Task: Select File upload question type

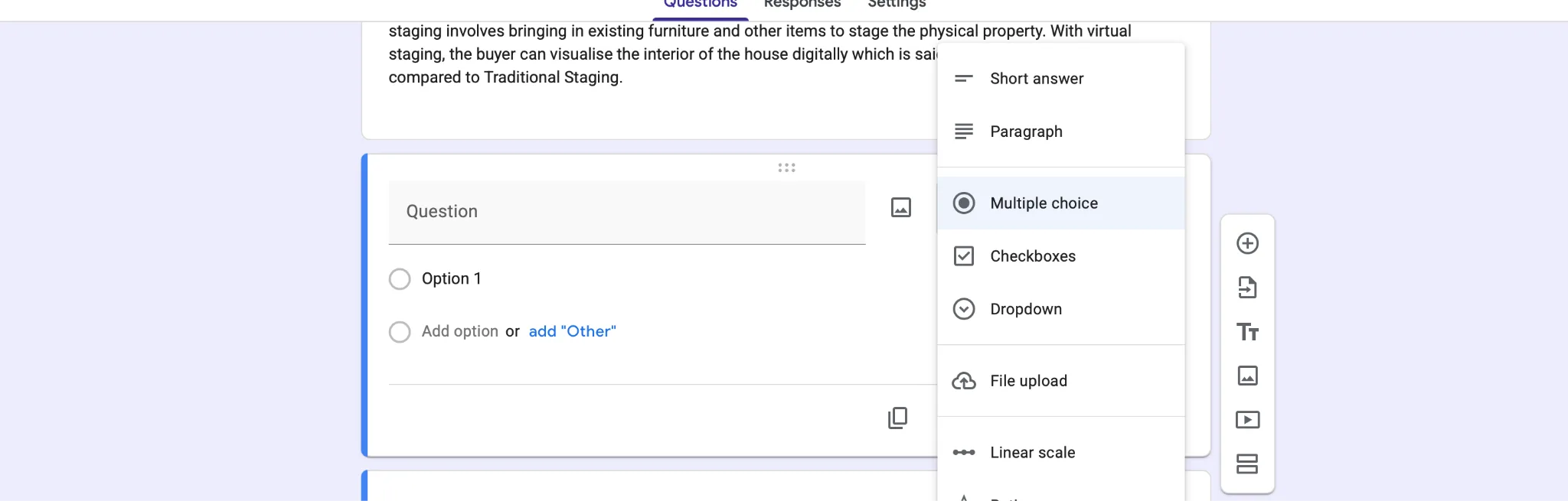Action: [x=1061, y=381]
